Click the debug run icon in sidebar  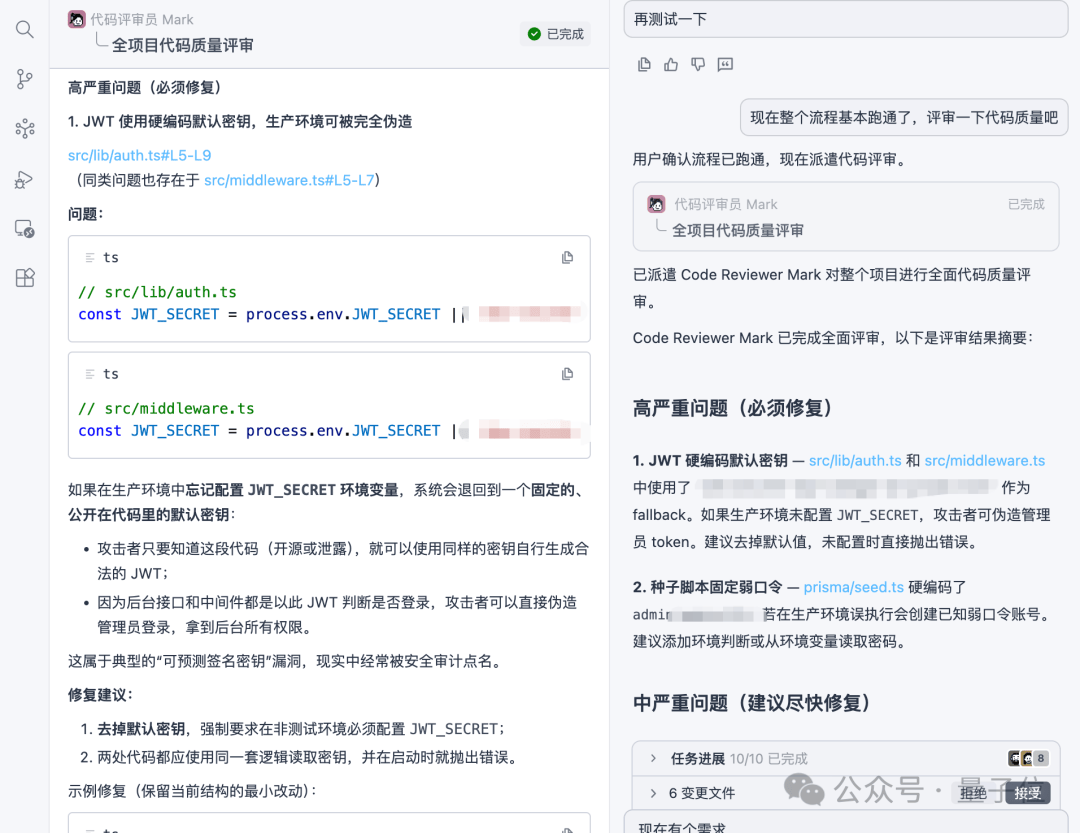point(24,179)
